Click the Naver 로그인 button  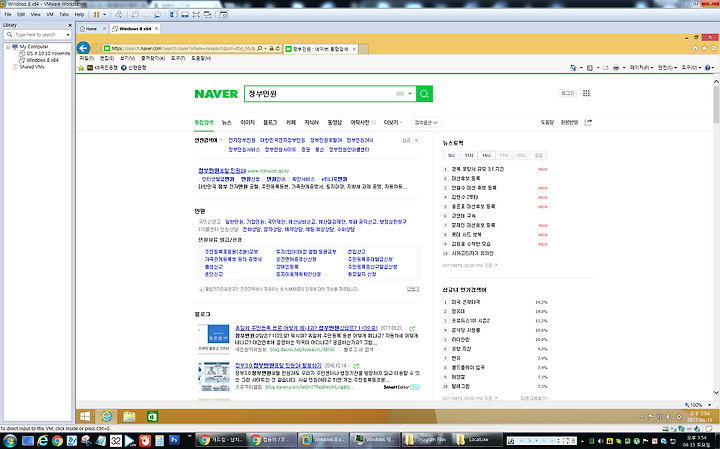point(568,93)
